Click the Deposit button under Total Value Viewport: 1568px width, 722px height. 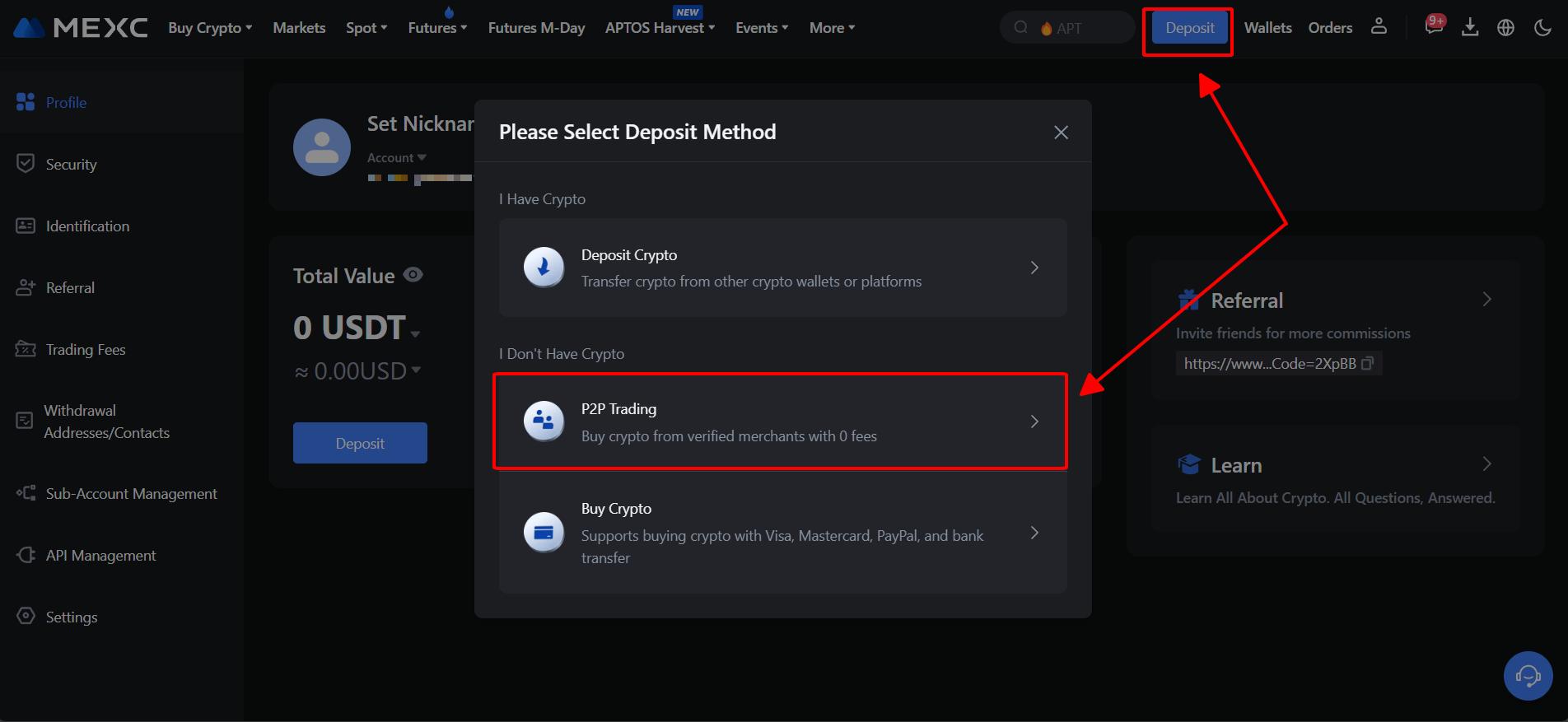360,443
